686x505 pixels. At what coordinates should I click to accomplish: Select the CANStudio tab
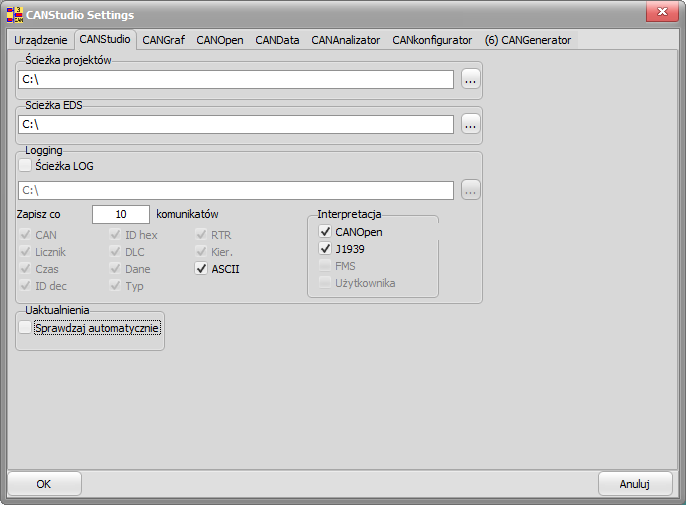(105, 39)
